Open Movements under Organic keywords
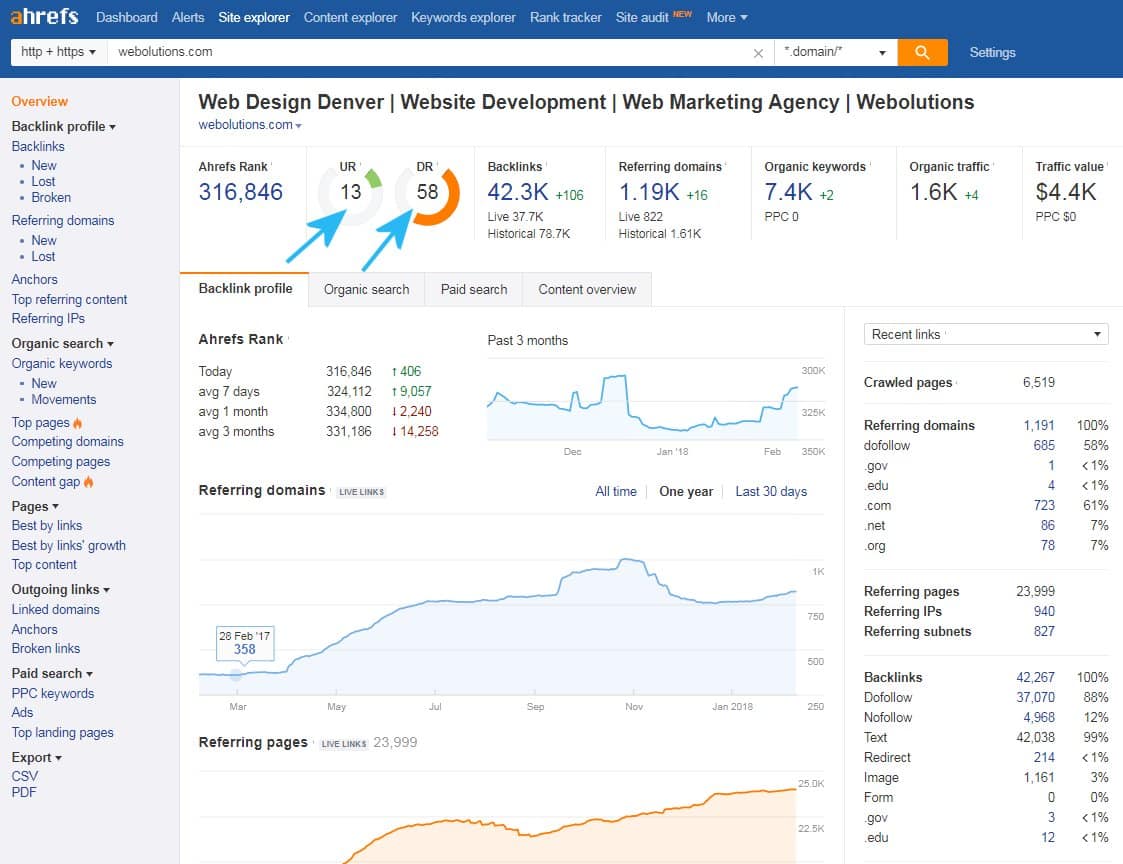This screenshot has height=864, width=1123. point(64,400)
